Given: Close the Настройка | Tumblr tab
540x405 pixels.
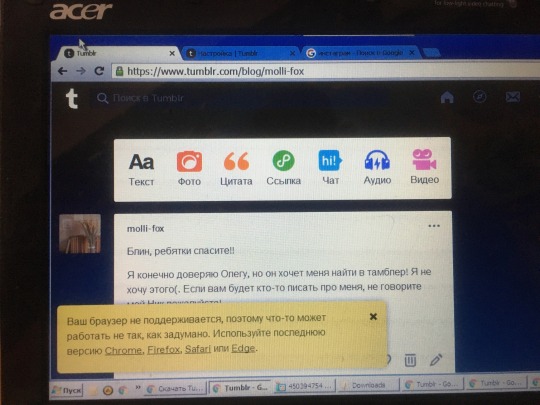Looking at the screenshot, I should coord(292,53).
